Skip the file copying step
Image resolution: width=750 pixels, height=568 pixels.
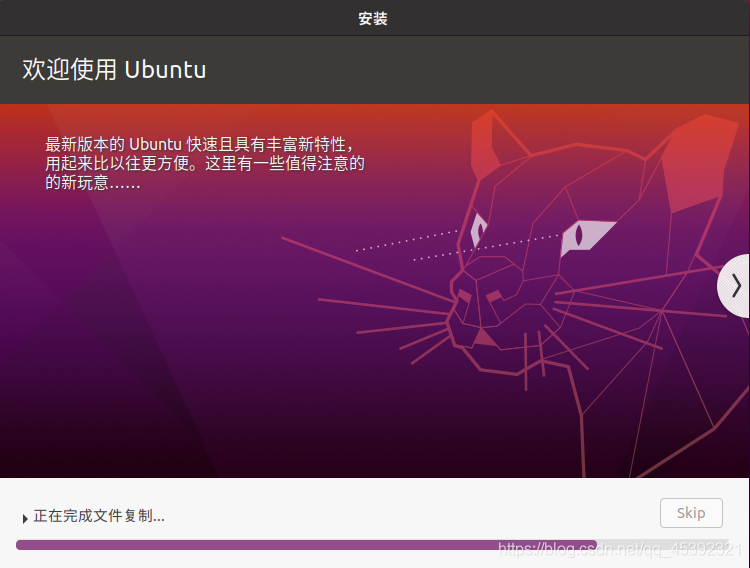[691, 513]
